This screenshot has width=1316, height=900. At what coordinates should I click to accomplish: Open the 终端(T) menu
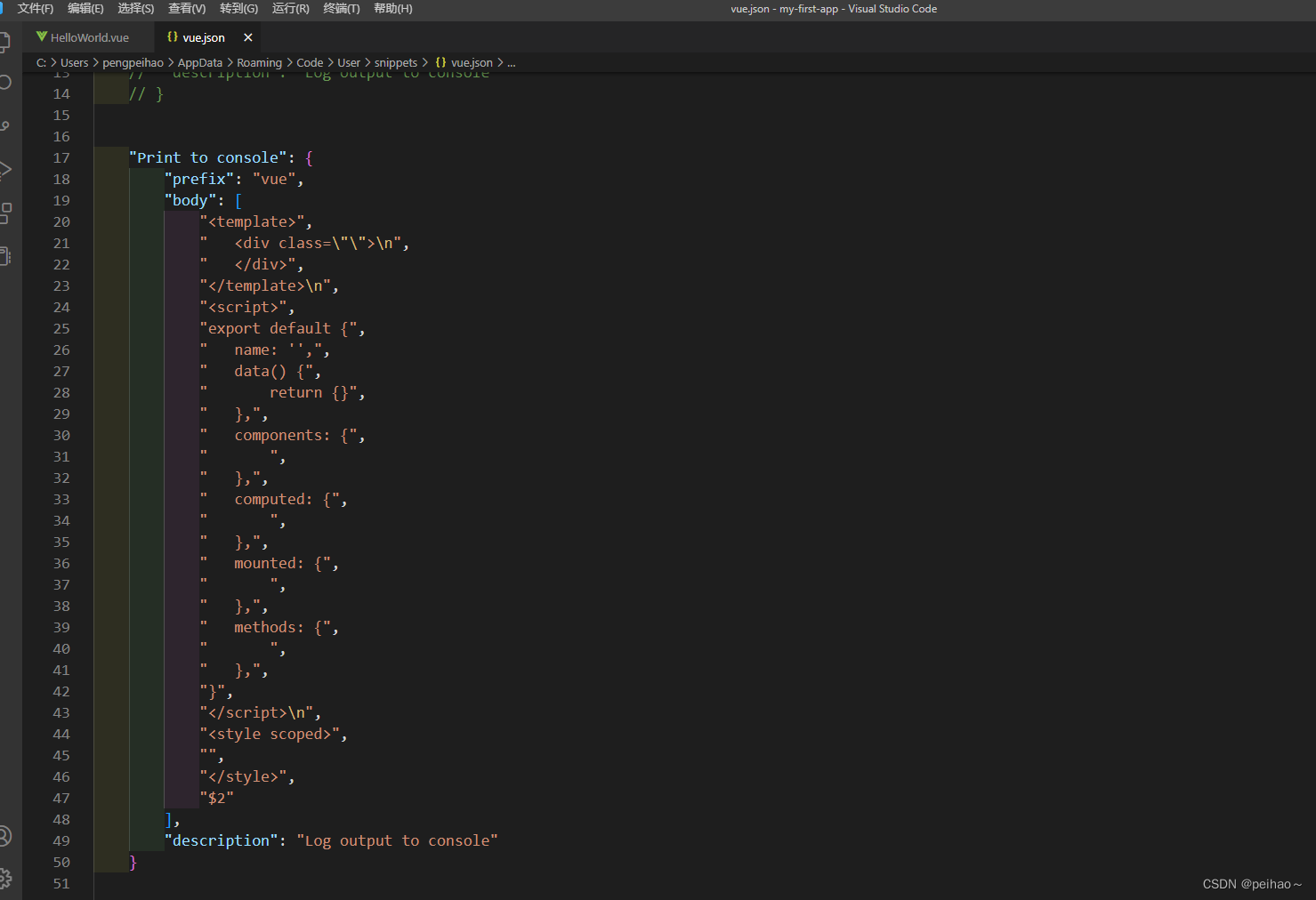point(342,9)
